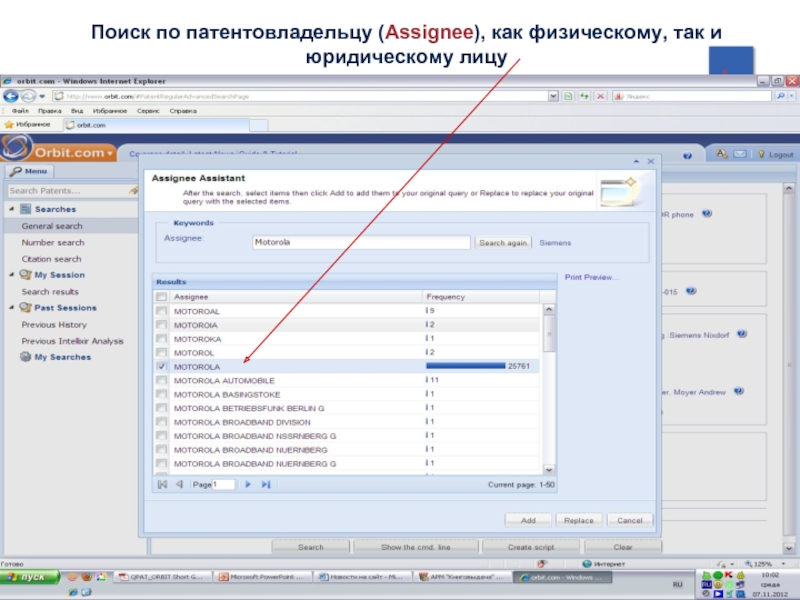The image size is (800, 600).
Task: Go to the previous results page
Action: 179,484
